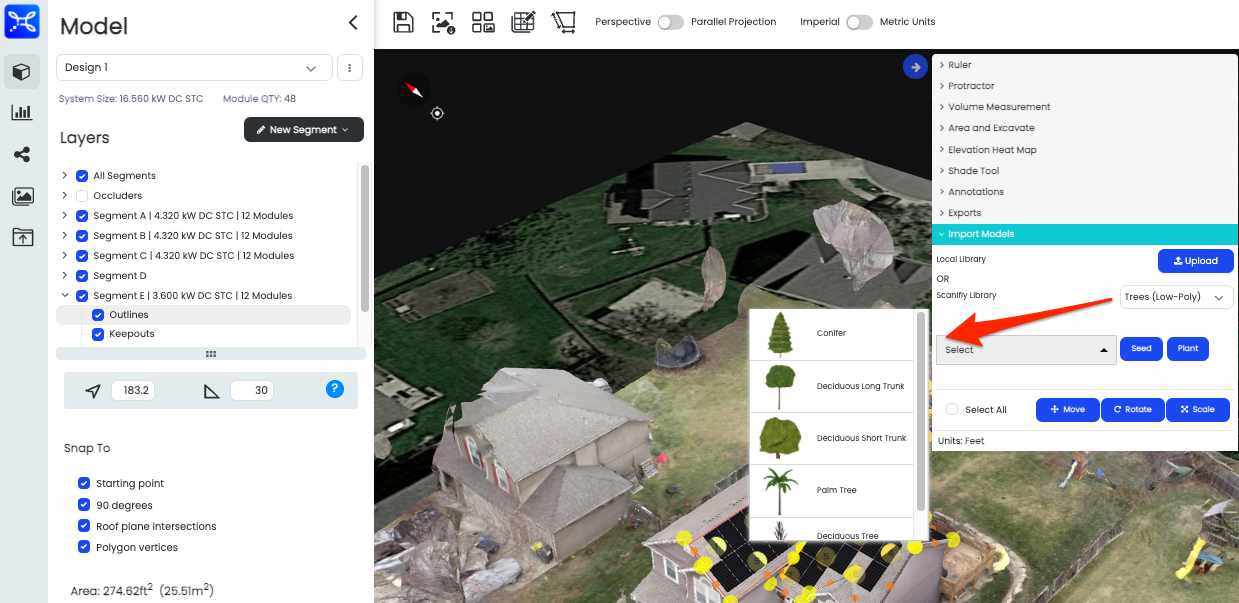Open the Design 1 three-dot options menu

point(350,68)
